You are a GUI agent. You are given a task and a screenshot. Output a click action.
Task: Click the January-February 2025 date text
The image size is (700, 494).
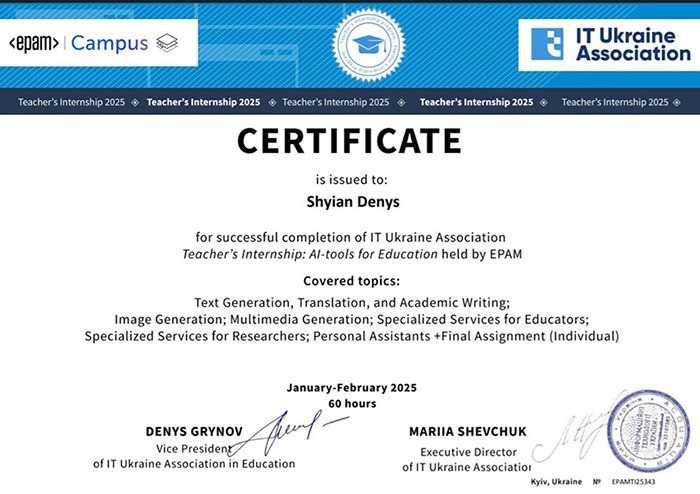351,388
